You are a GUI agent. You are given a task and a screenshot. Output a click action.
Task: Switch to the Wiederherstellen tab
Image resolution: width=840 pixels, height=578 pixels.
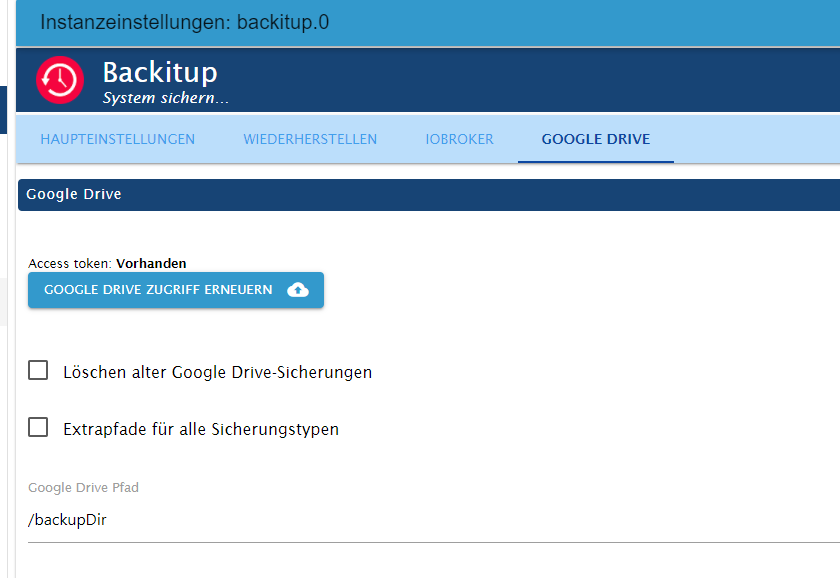(310, 139)
